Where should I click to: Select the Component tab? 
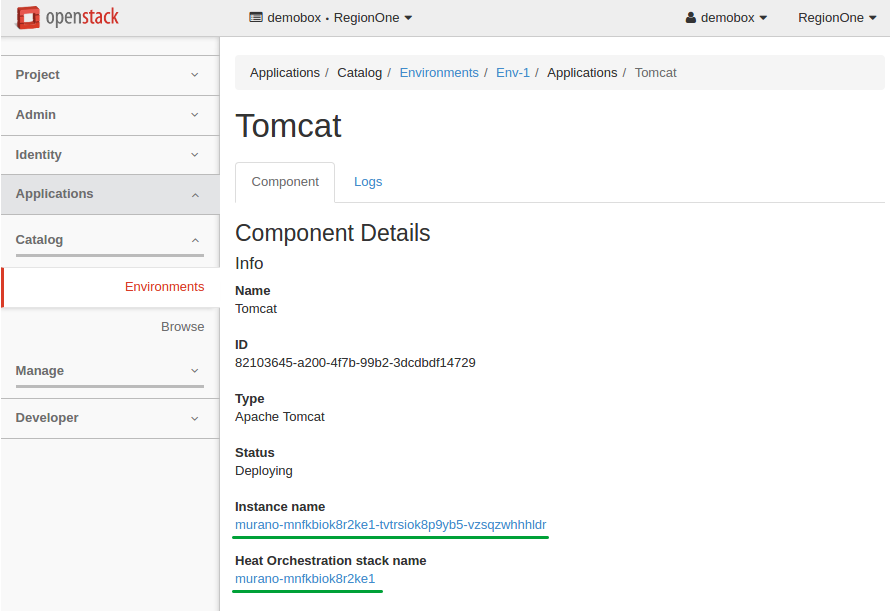point(285,182)
